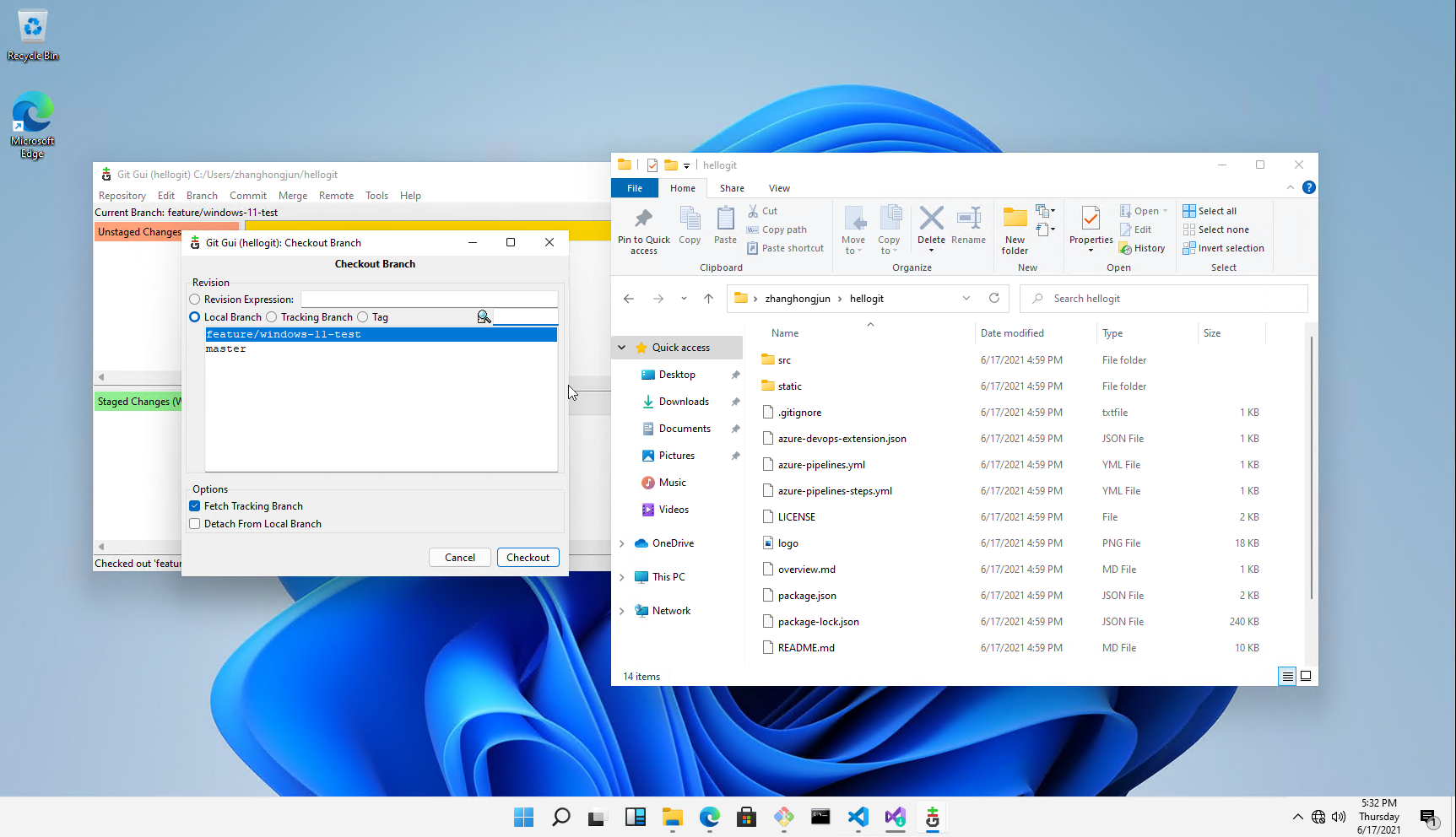
Task: Check Detach From Local Branch
Action: [x=195, y=524]
